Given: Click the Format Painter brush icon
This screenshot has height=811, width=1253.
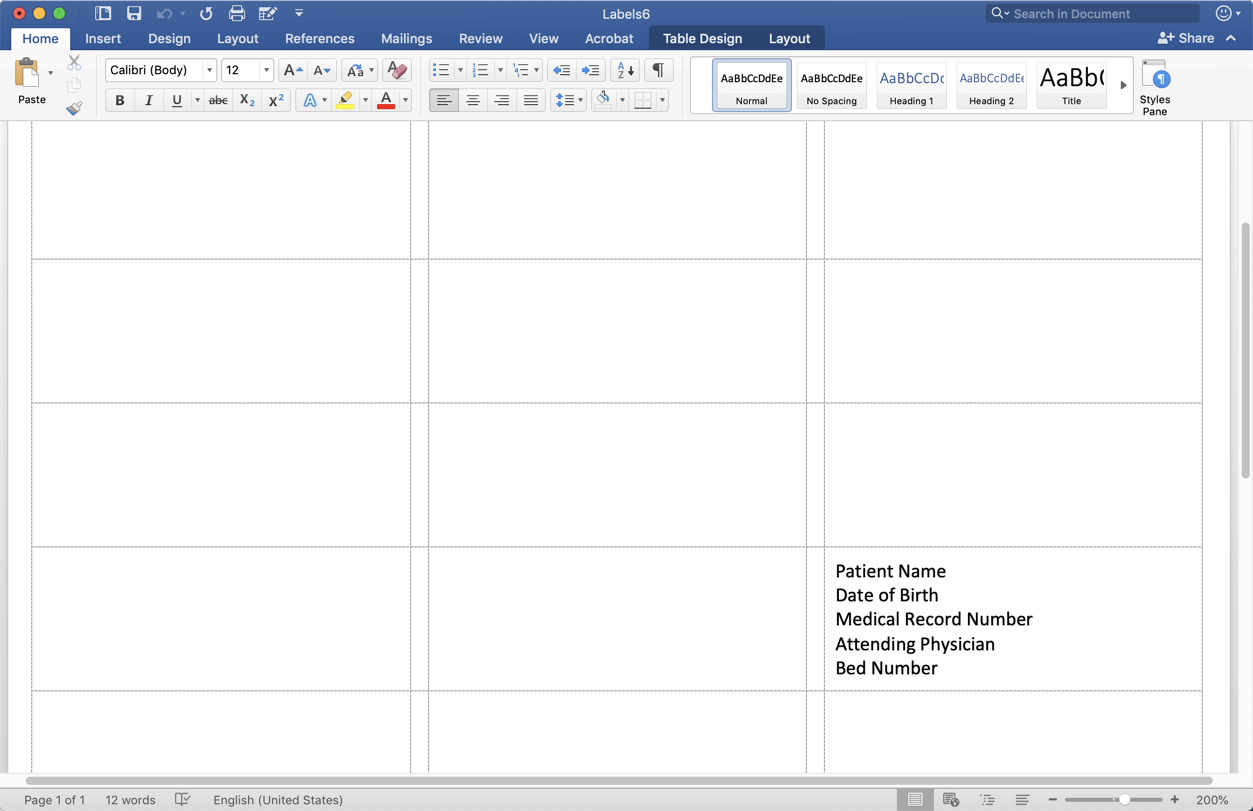Looking at the screenshot, I should point(74,108).
